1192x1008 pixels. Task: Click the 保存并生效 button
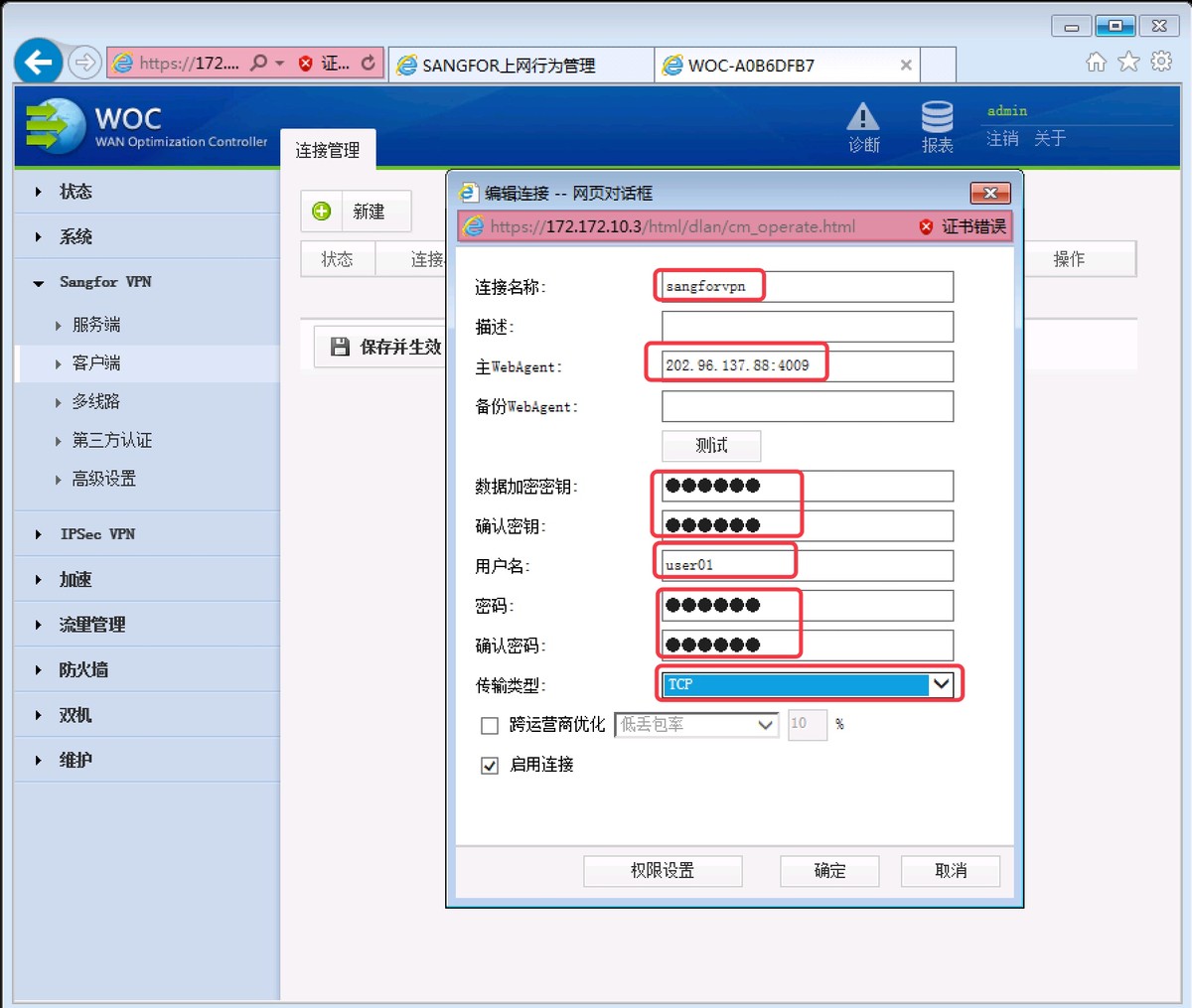tap(379, 347)
